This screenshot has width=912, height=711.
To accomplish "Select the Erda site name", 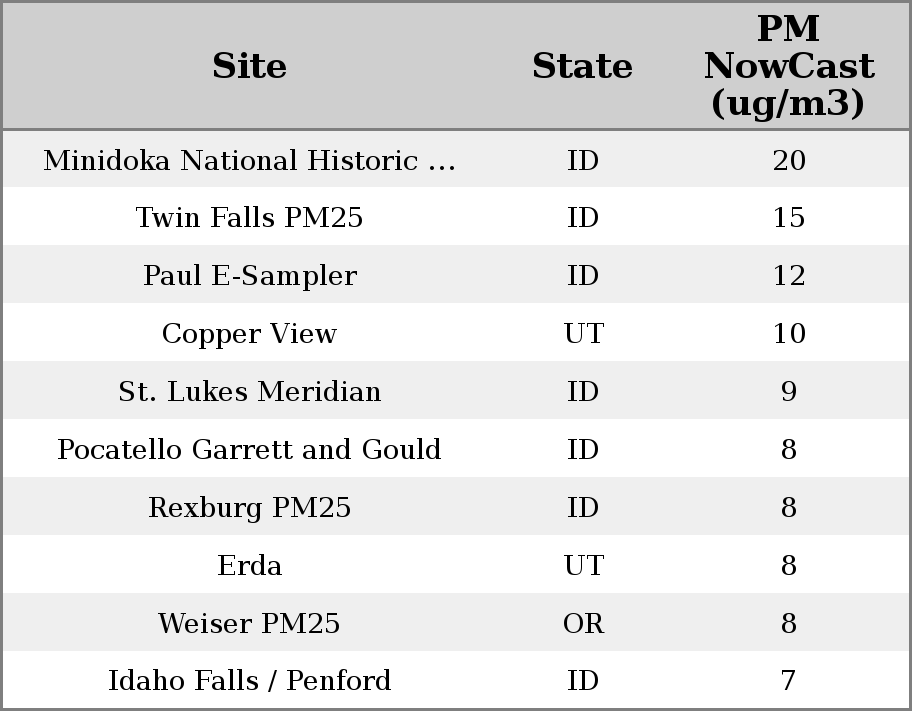I will pos(249,566).
